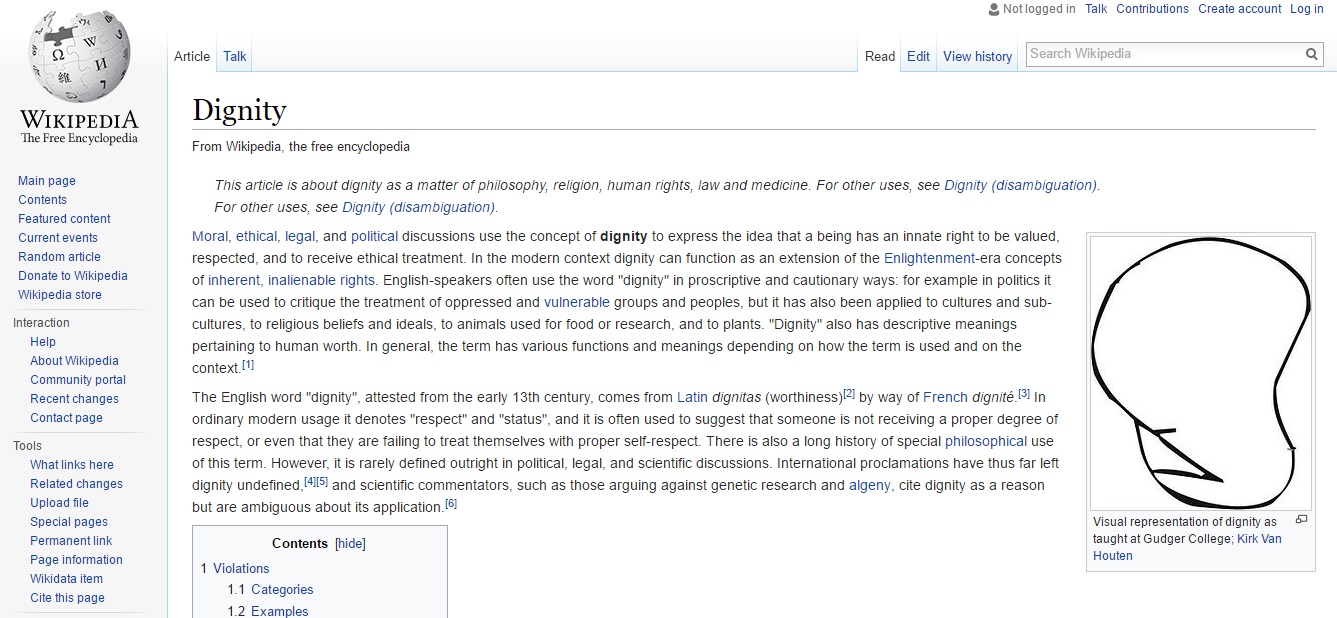Jump to 1.2 Examples section
This screenshot has width=1337, height=618.
(x=280, y=611)
